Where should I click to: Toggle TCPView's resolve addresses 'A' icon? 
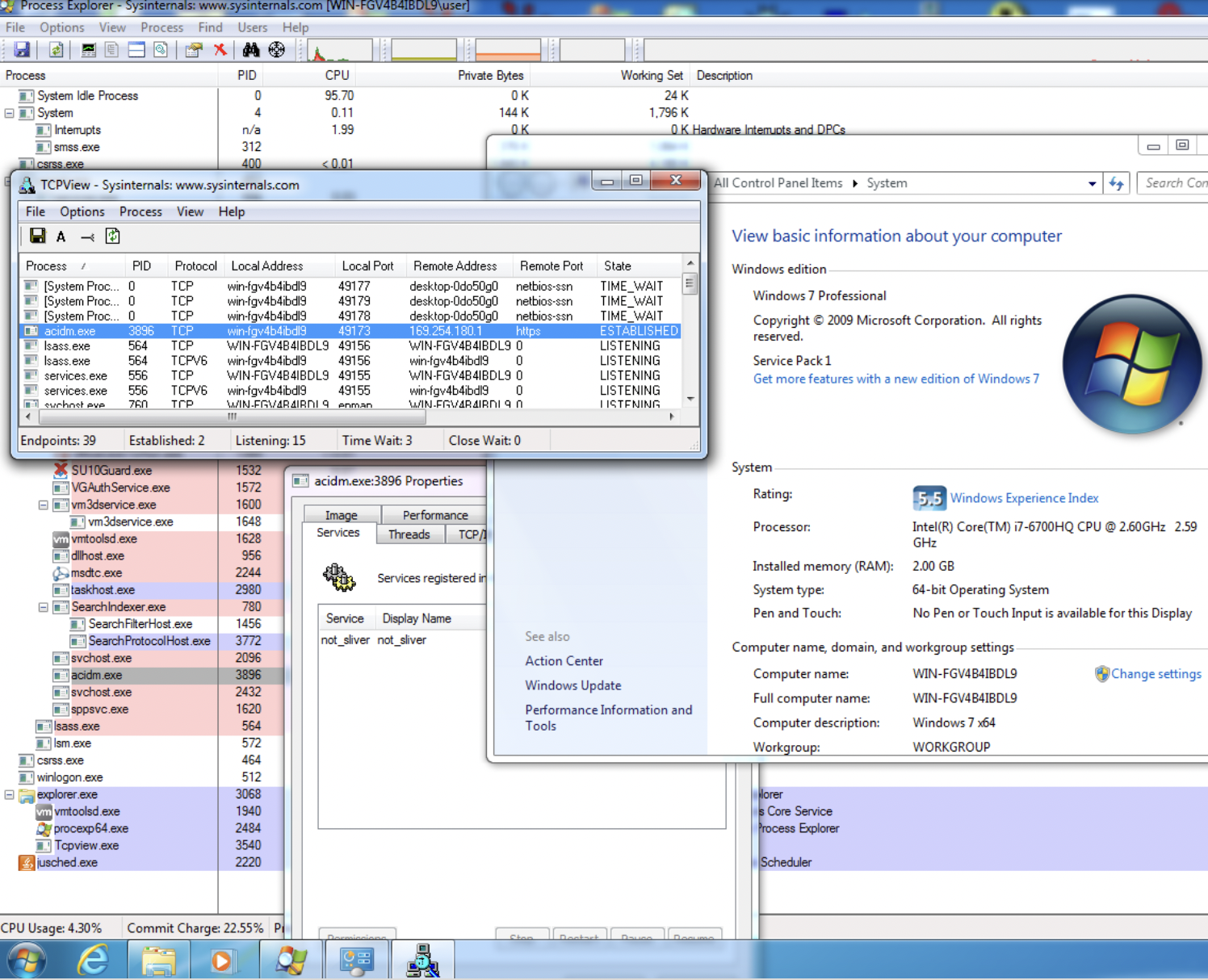[x=61, y=237]
